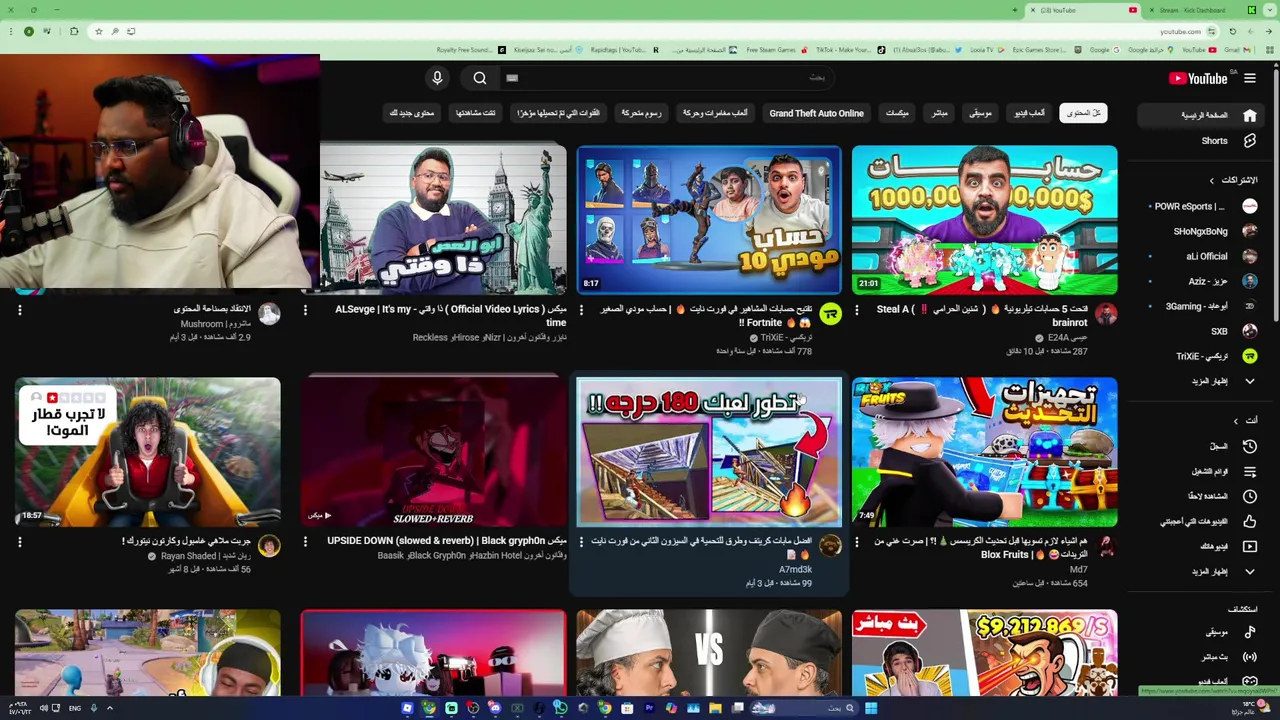
Task: Select the 'موسيقى' music filter chip
Action: pyautogui.click(x=980, y=113)
